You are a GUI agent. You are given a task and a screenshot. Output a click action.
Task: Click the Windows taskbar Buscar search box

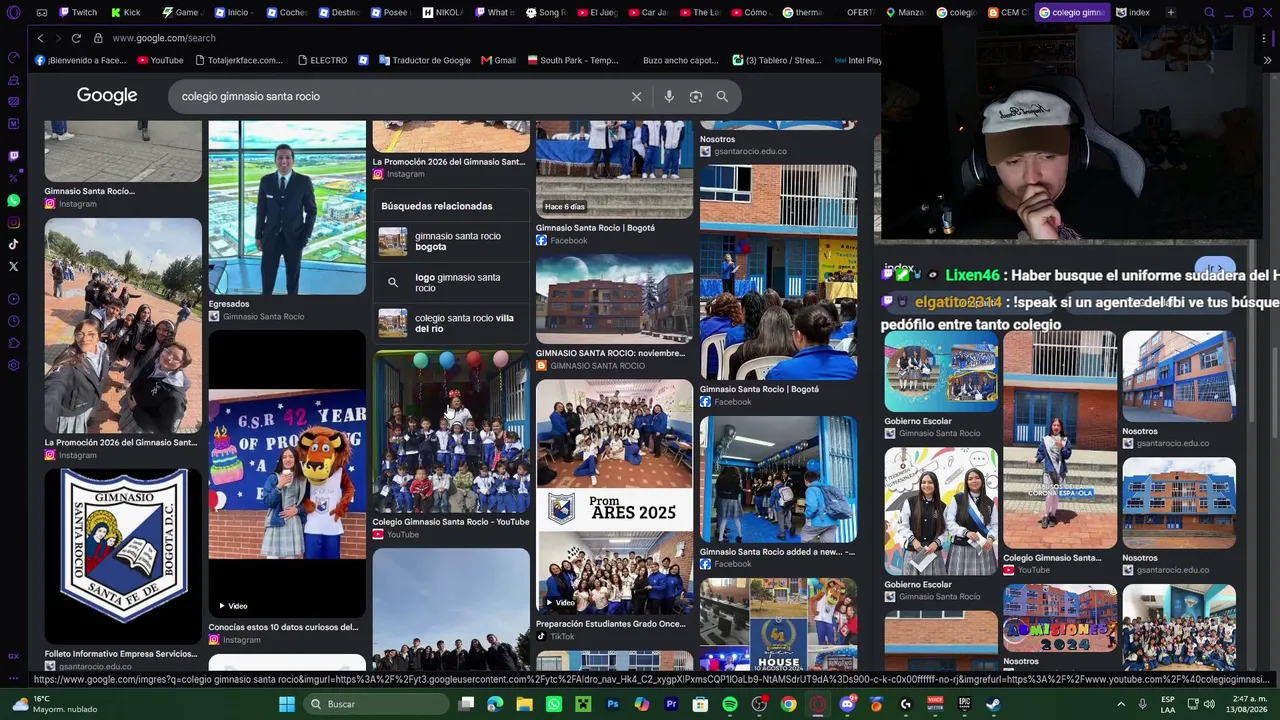click(376, 704)
